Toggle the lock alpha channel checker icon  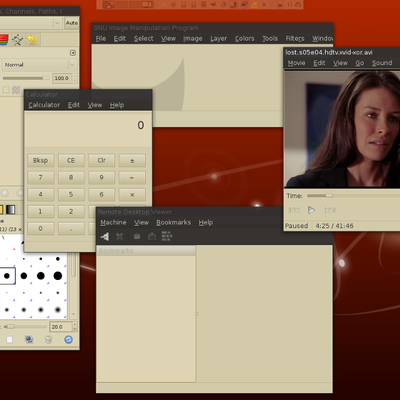(x=16, y=90)
